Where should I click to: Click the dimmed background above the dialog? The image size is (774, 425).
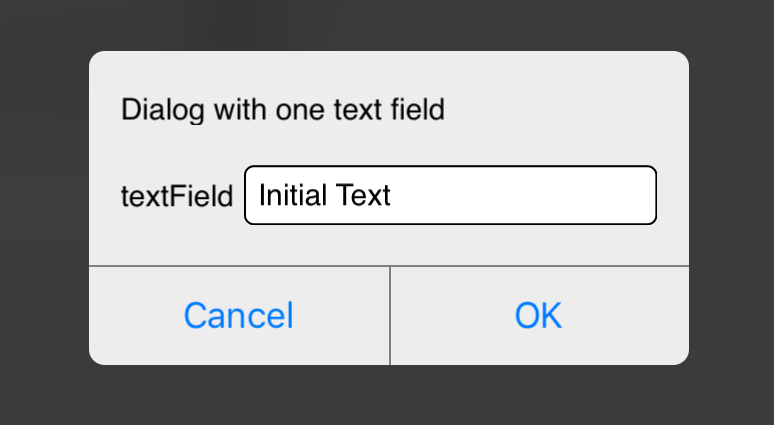pyautogui.click(x=387, y=25)
